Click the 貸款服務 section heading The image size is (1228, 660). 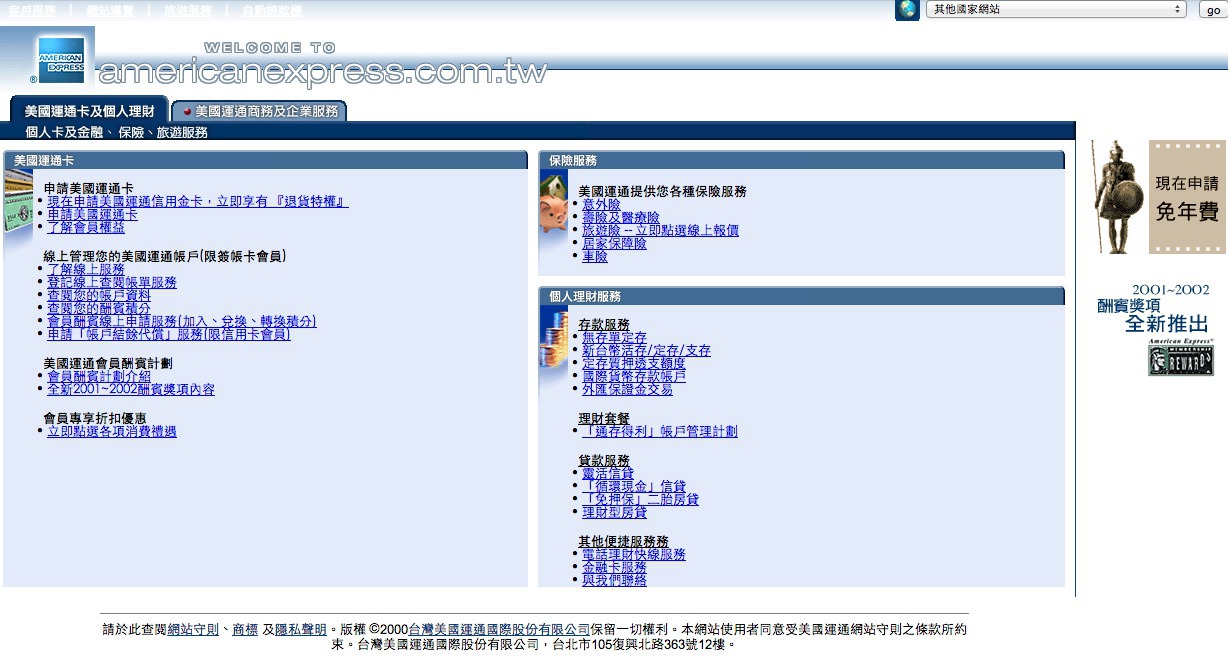[x=604, y=460]
